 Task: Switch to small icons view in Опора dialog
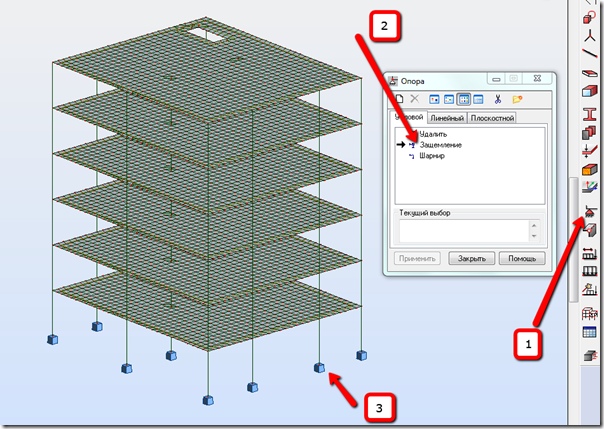click(449, 99)
